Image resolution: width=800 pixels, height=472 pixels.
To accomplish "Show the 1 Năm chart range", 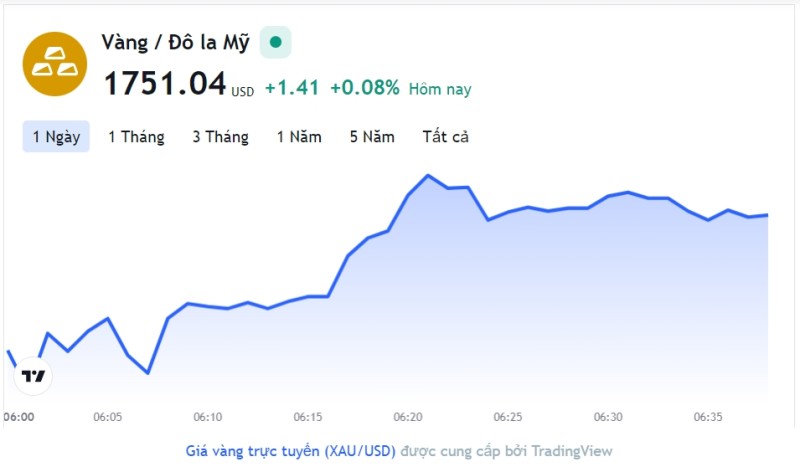I will pos(299,137).
